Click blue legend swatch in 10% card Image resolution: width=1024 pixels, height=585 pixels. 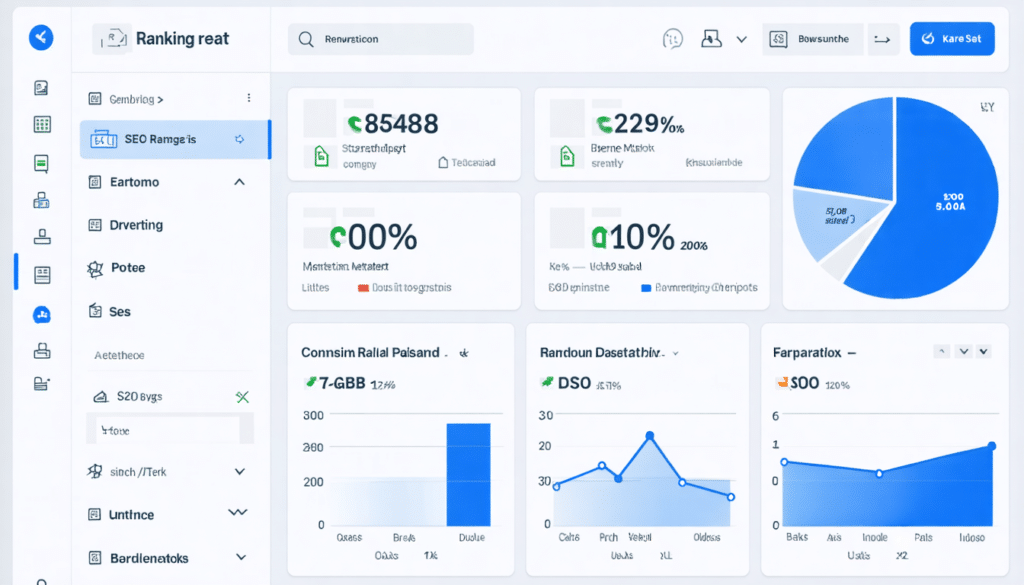click(x=646, y=288)
